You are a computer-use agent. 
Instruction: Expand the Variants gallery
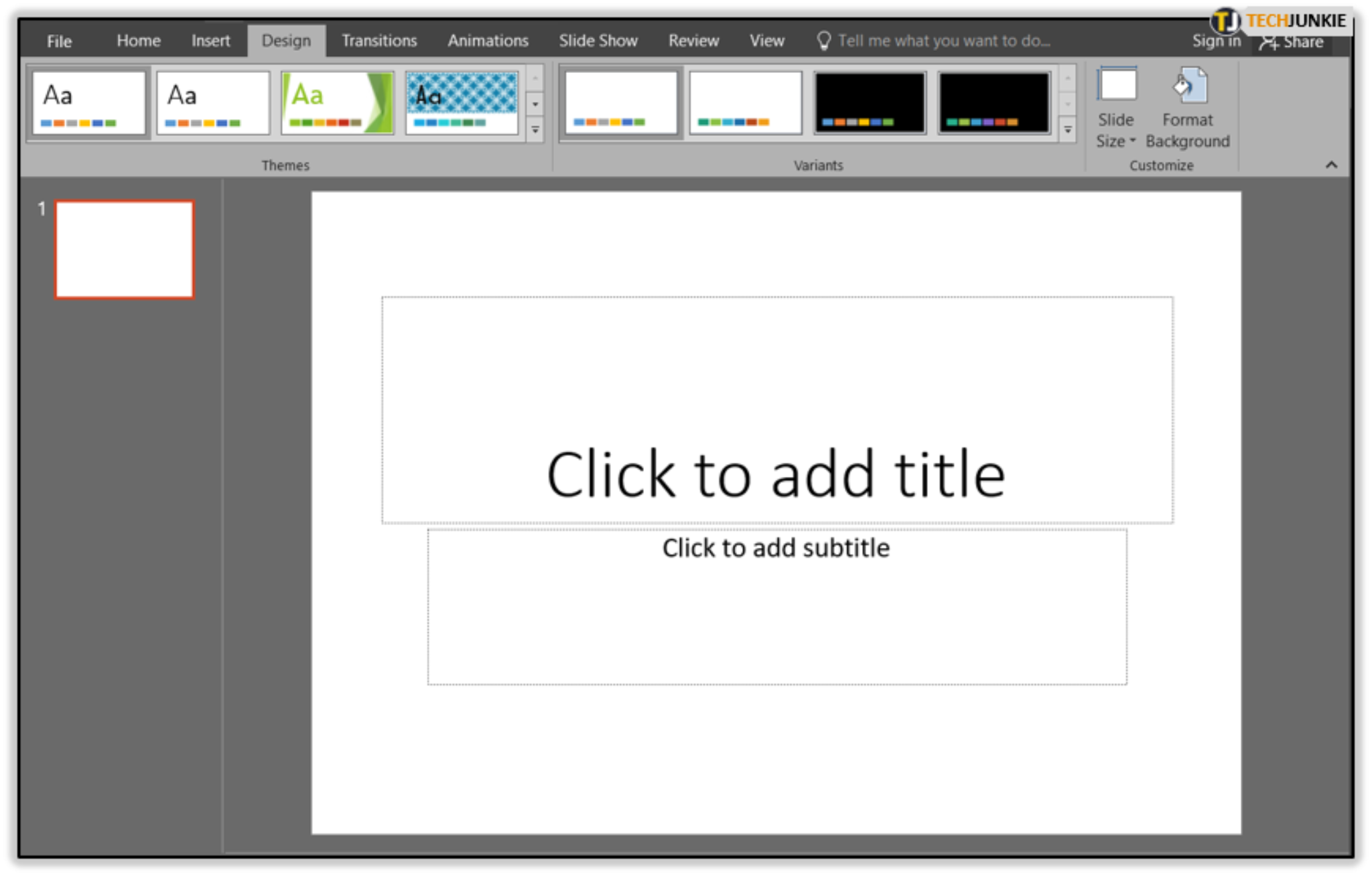click(x=1067, y=130)
